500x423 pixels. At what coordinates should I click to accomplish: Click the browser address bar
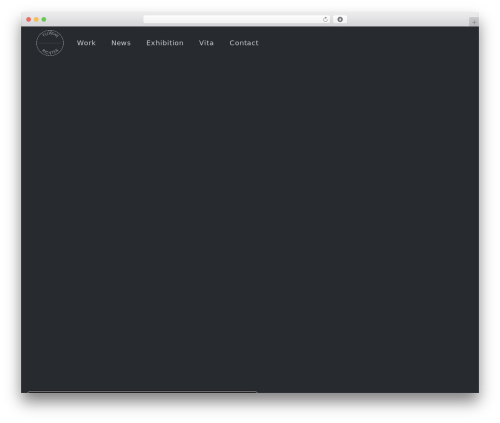[237, 19]
